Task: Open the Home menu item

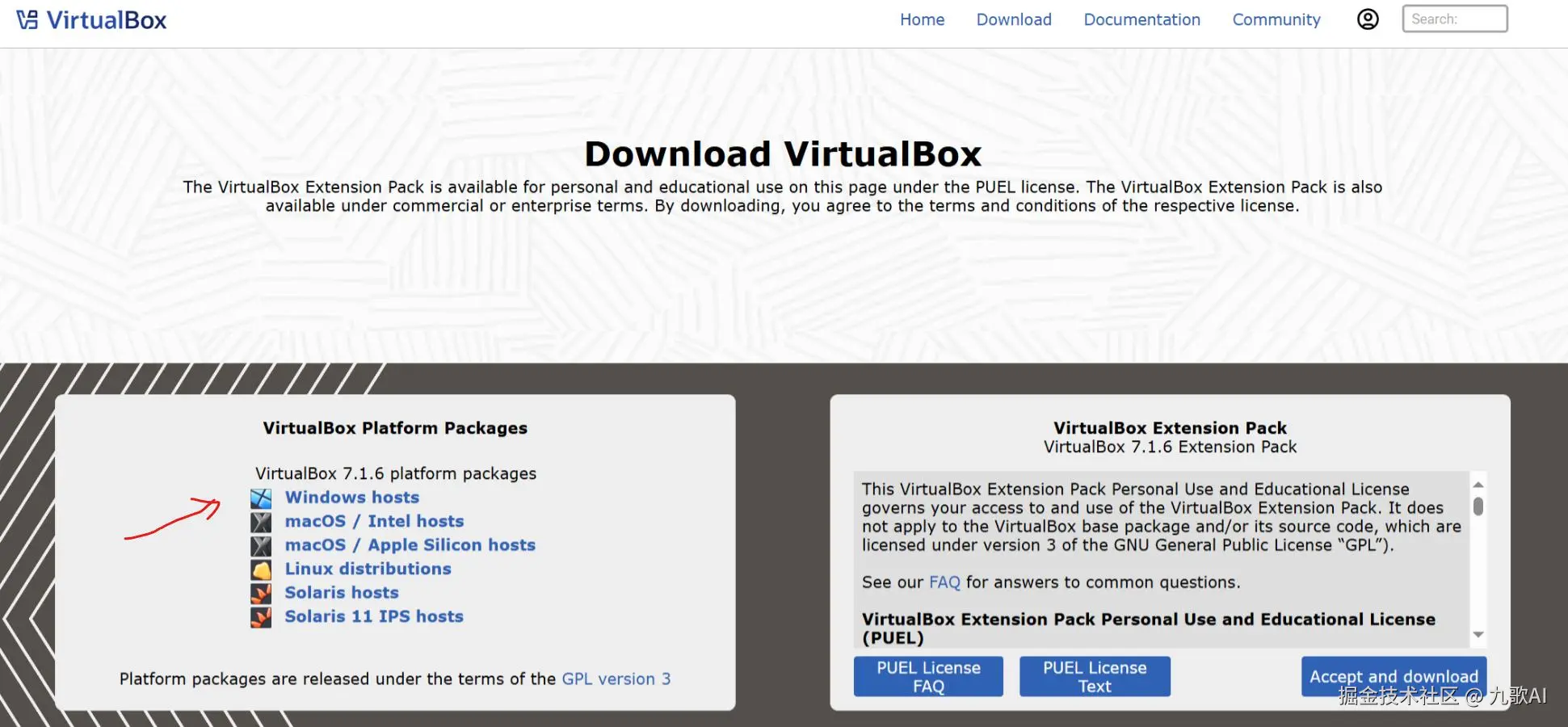Action: 923,19
